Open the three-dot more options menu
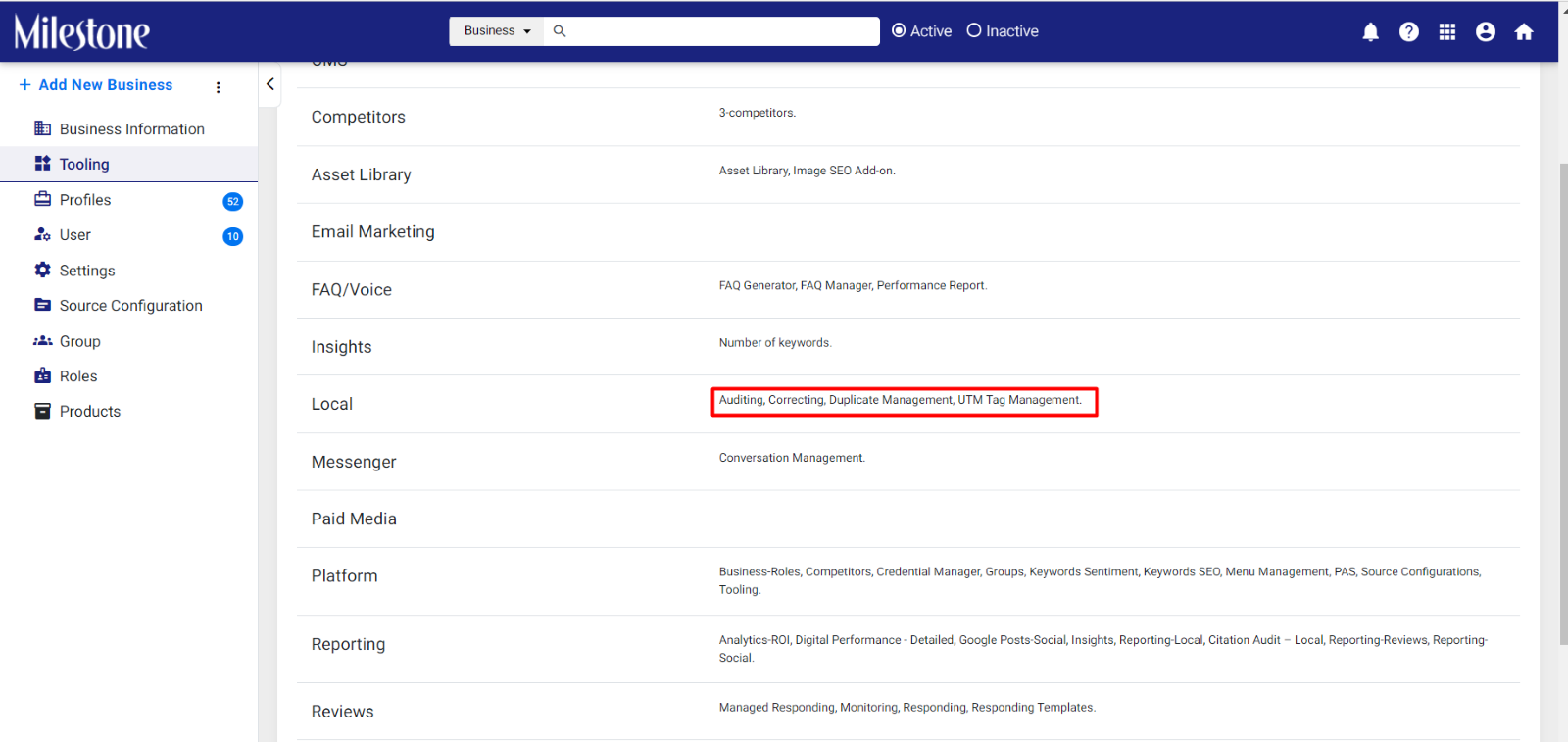The image size is (1568, 742). 218,87
